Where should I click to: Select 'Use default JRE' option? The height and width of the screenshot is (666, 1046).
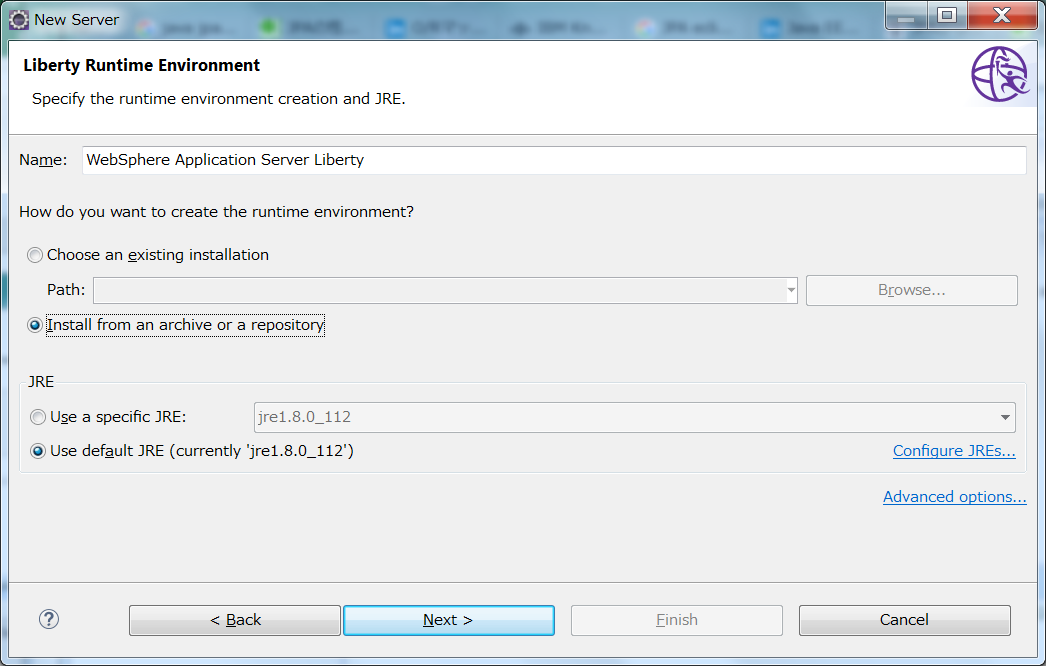[x=37, y=451]
